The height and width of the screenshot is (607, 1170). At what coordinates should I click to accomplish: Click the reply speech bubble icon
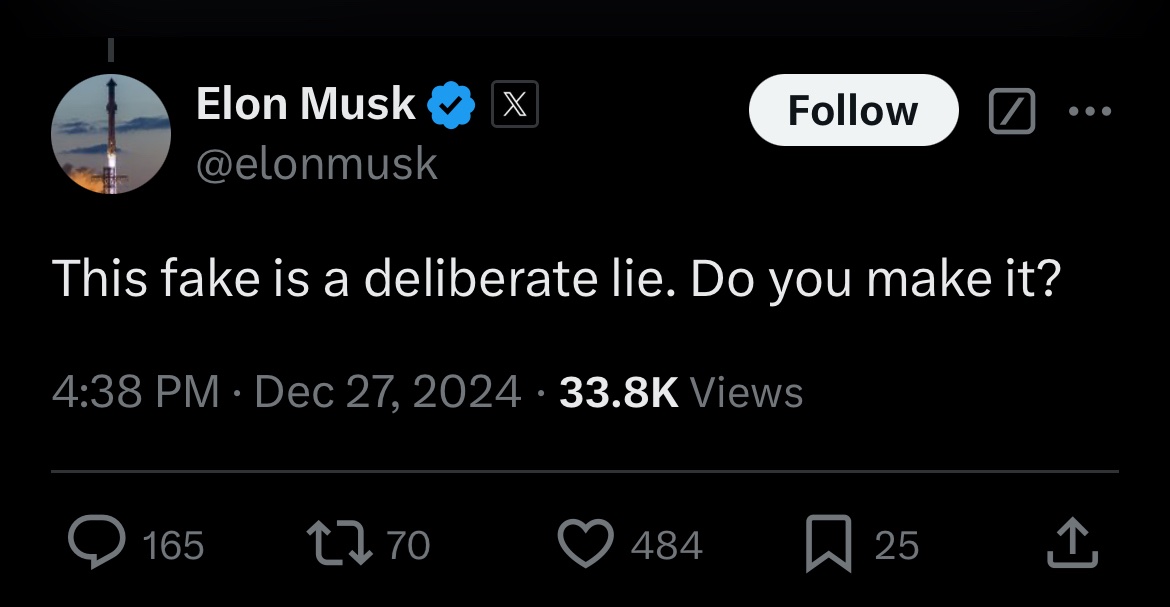[95, 544]
